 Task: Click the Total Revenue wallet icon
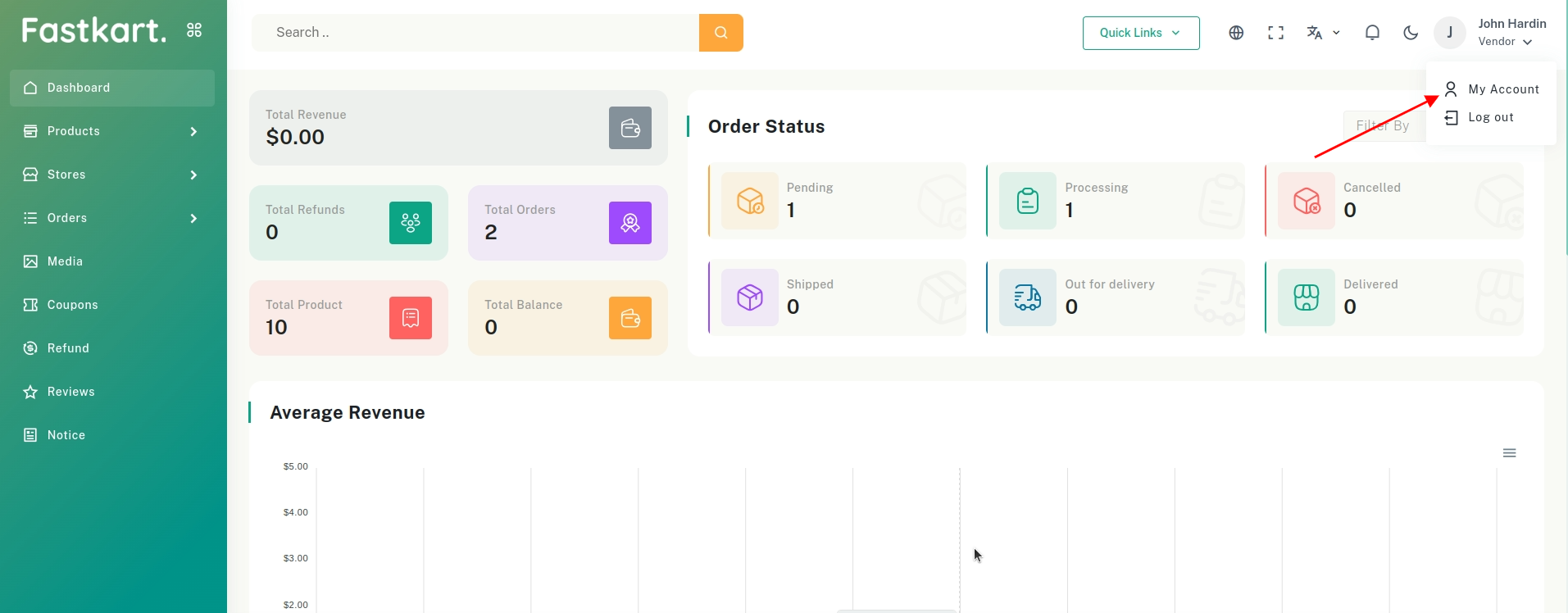[x=629, y=128]
